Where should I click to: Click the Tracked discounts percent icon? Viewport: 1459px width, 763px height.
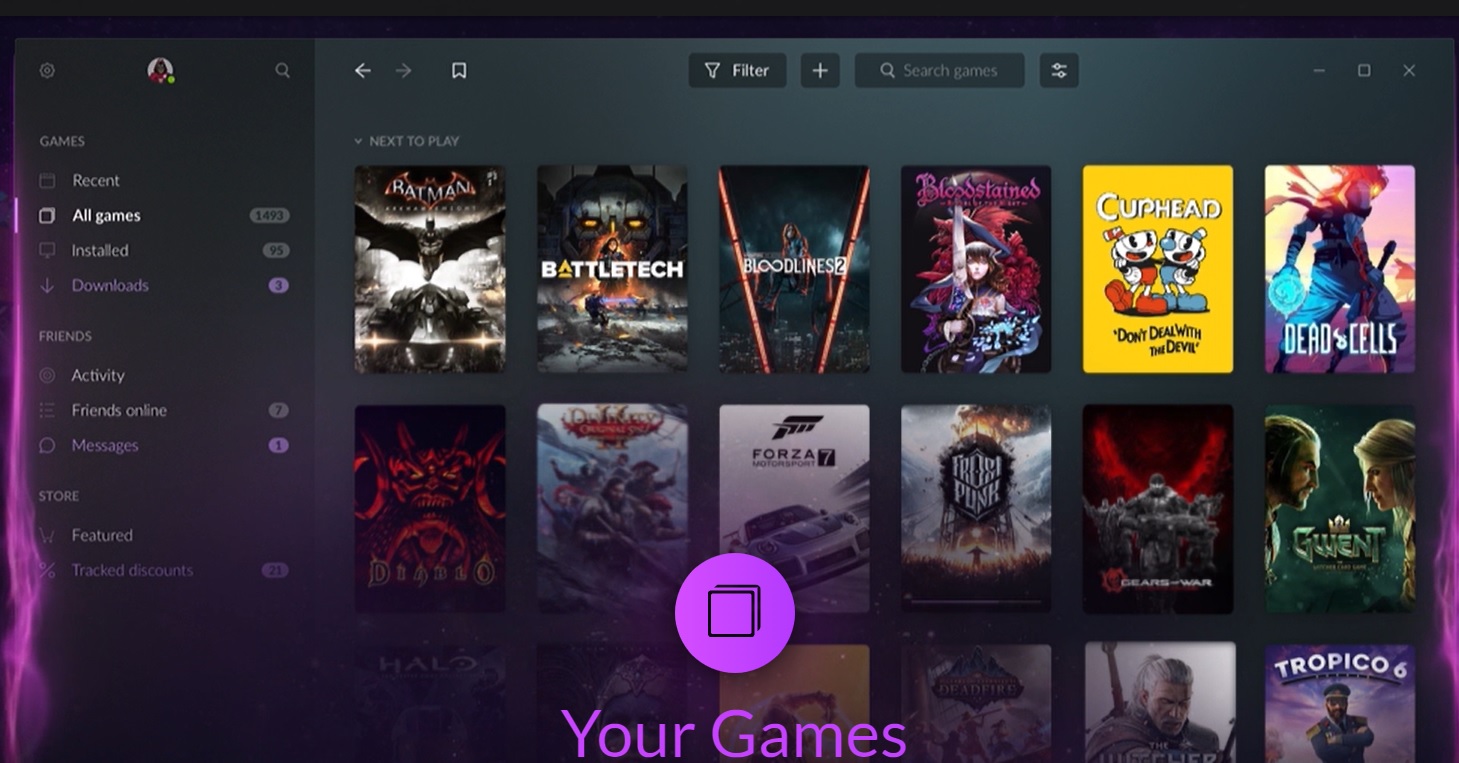click(x=47, y=571)
